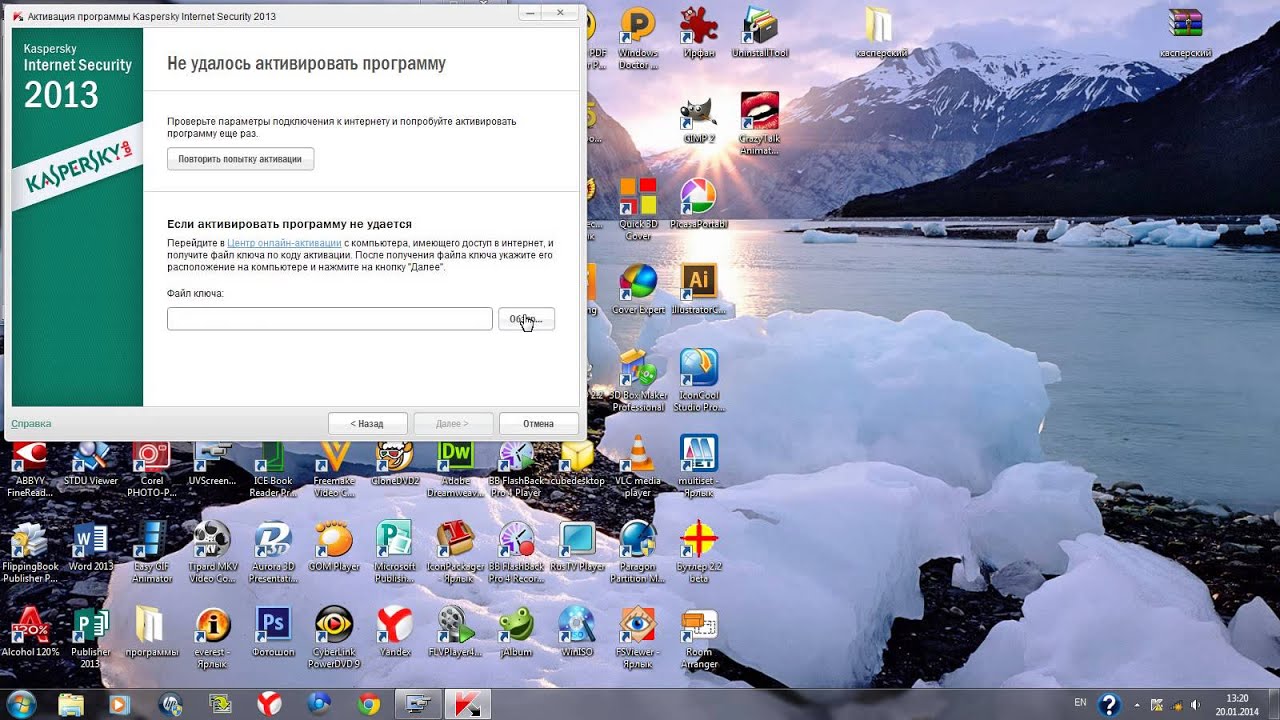Open RusTV Player desktop shortcut
This screenshot has width=1280, height=720.
(x=577, y=547)
